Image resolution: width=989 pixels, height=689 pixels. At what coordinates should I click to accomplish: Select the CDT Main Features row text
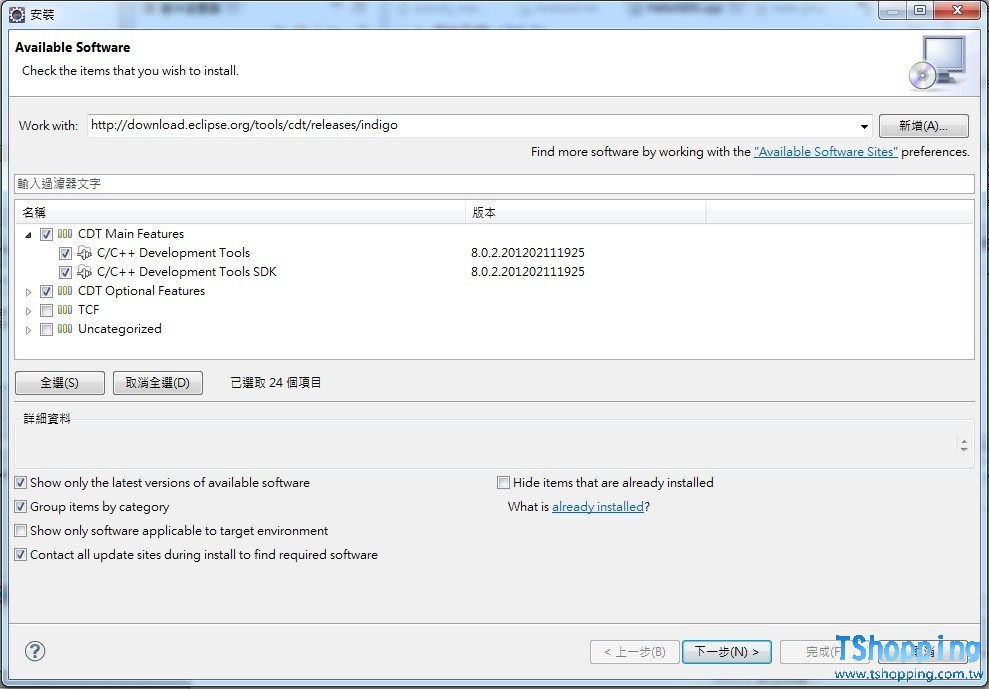131,234
